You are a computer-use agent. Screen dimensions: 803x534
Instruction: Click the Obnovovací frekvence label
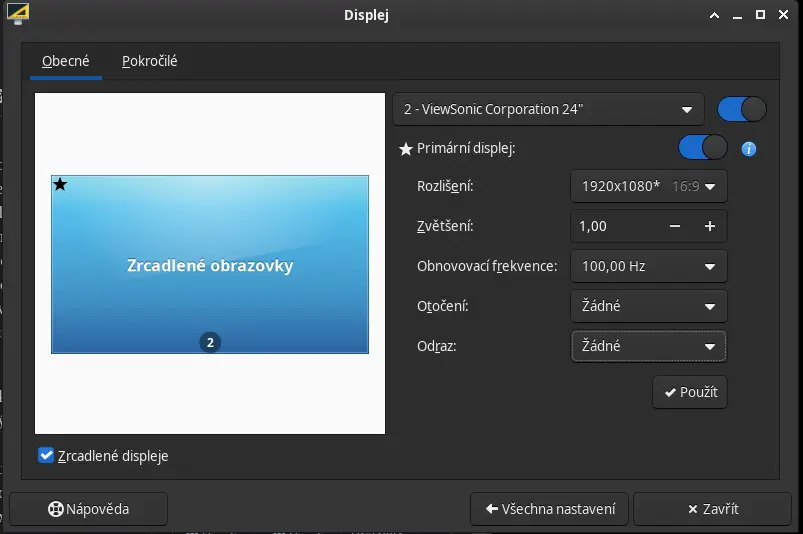pos(487,266)
